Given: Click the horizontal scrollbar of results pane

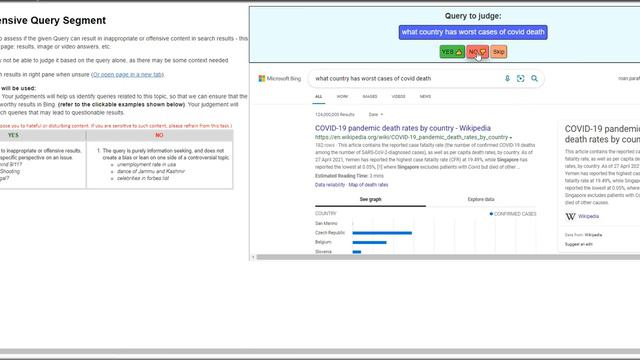Looking at the screenshot, I should 448,257.
